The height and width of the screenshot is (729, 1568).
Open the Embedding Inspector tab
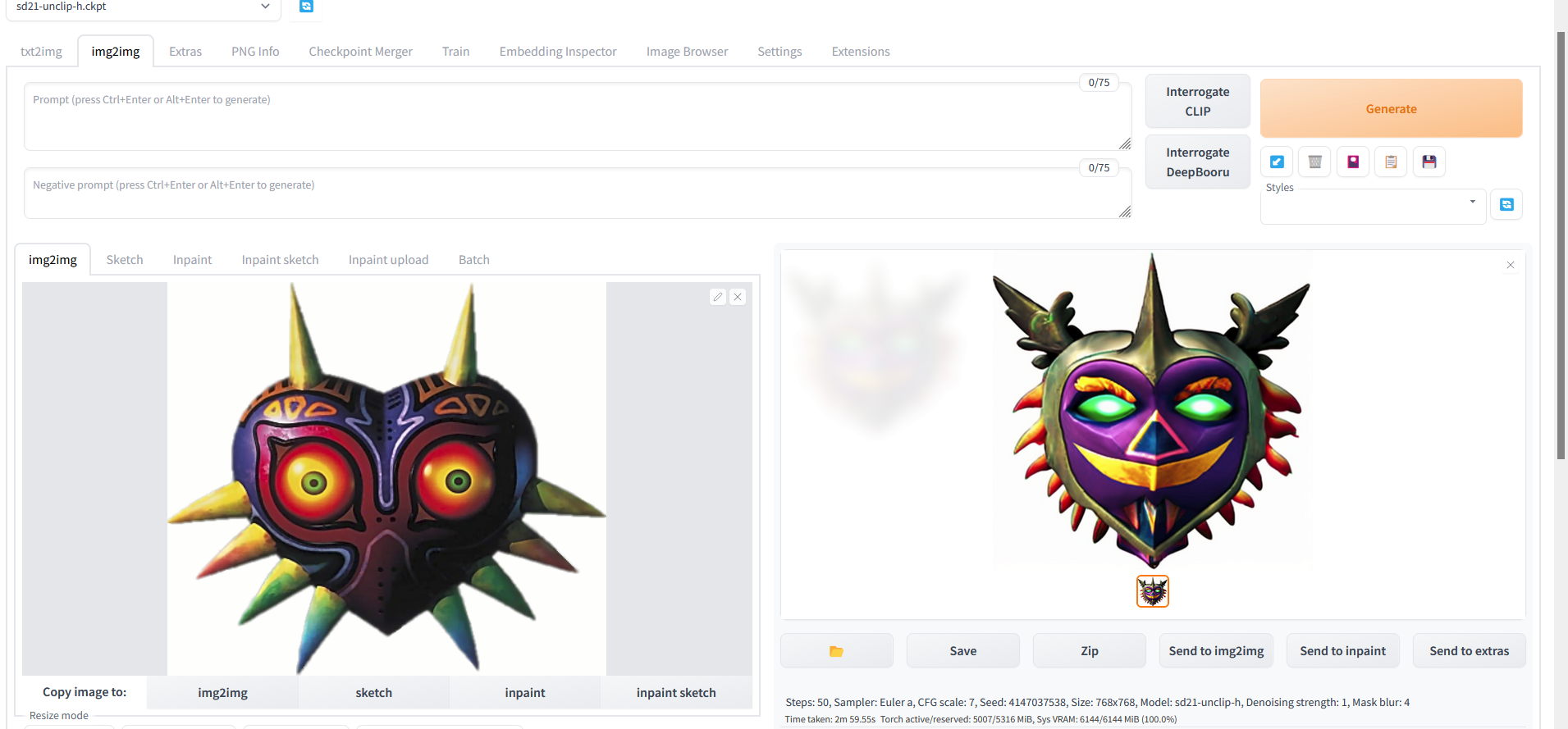click(558, 51)
